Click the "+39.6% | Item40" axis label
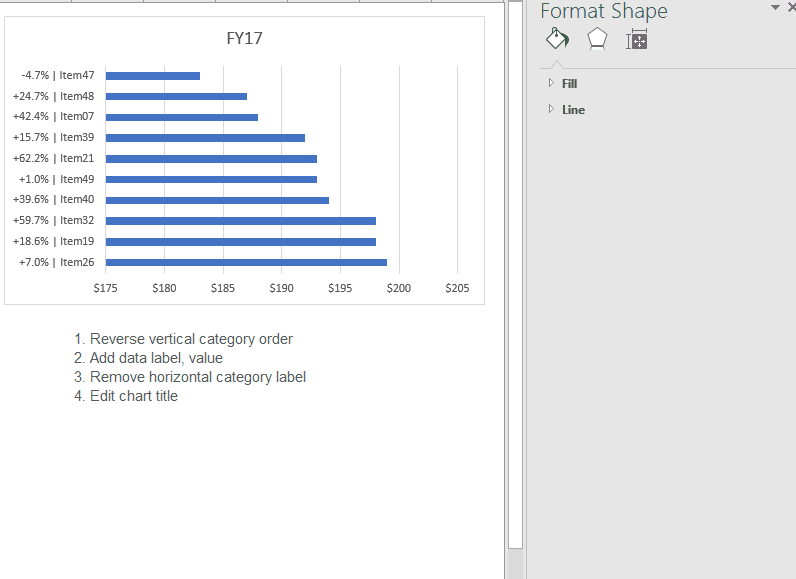The image size is (796, 579). coord(54,200)
